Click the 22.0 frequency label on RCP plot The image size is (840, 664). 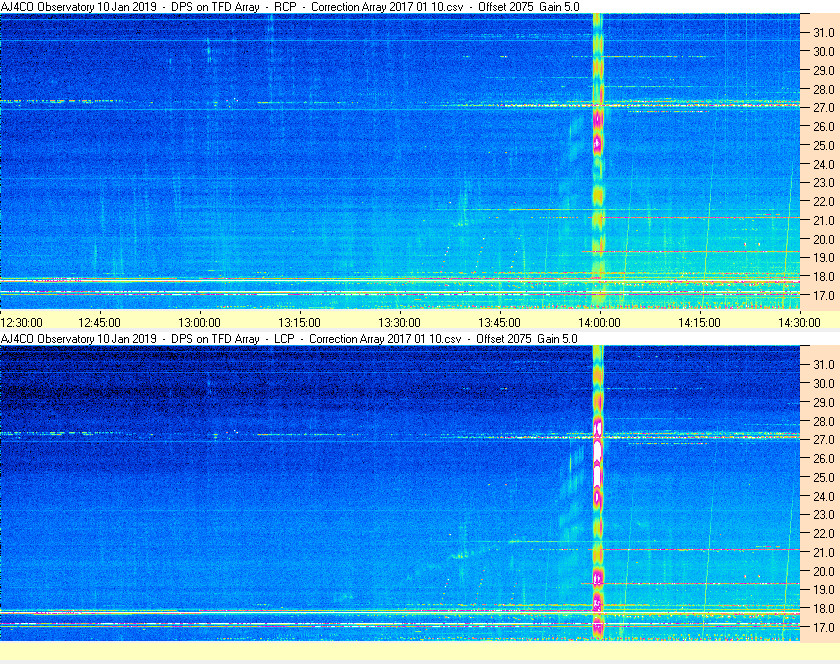pos(824,202)
